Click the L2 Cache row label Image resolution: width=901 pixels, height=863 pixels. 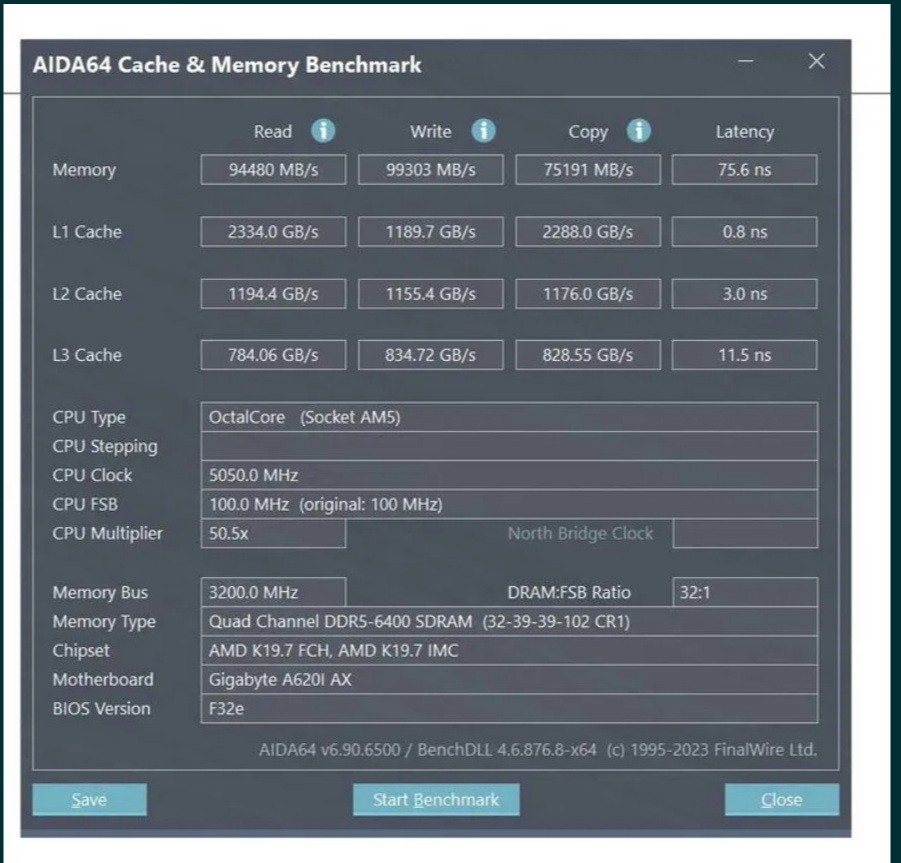(x=87, y=294)
